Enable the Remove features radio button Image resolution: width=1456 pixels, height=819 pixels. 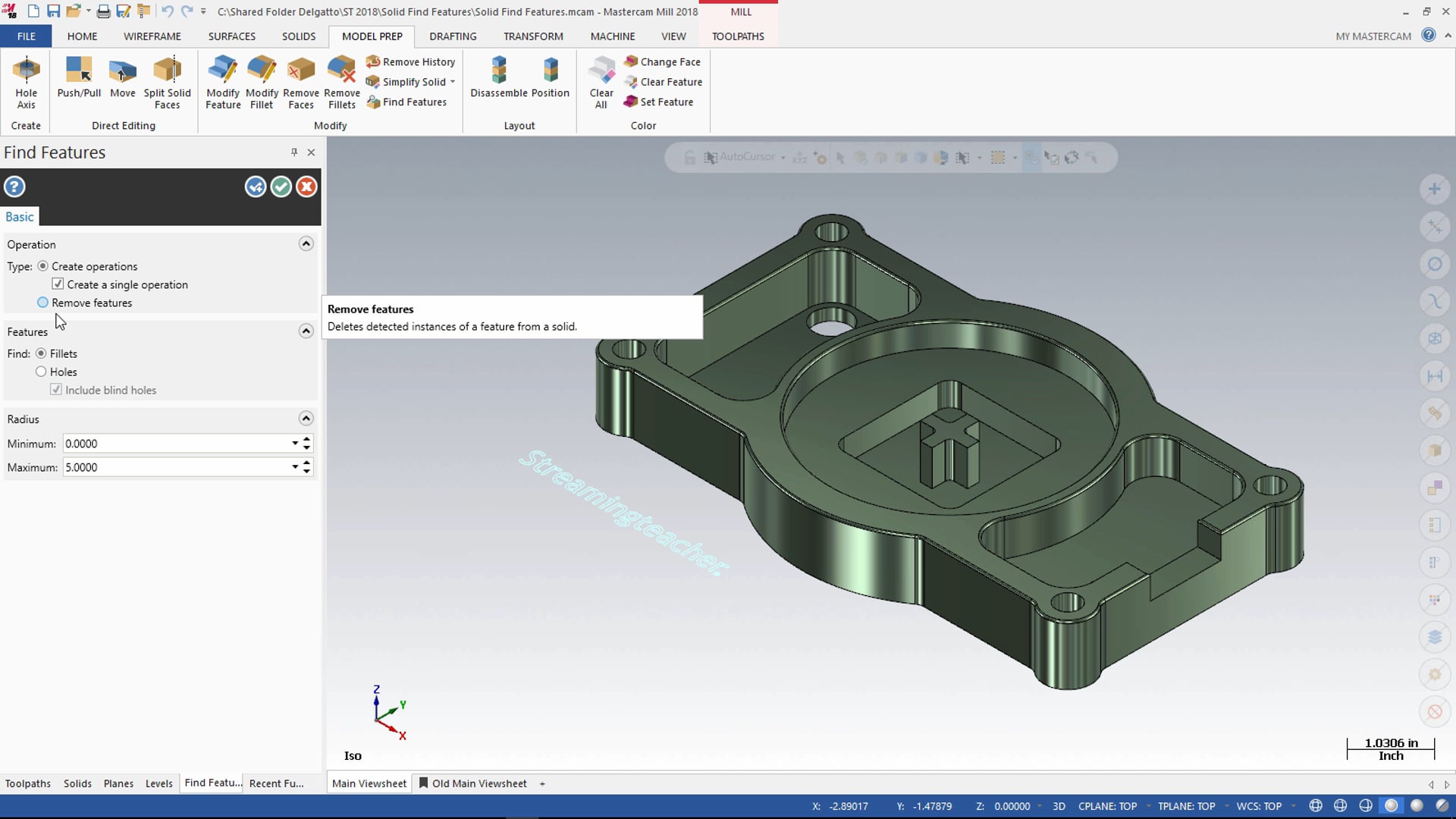click(x=42, y=302)
